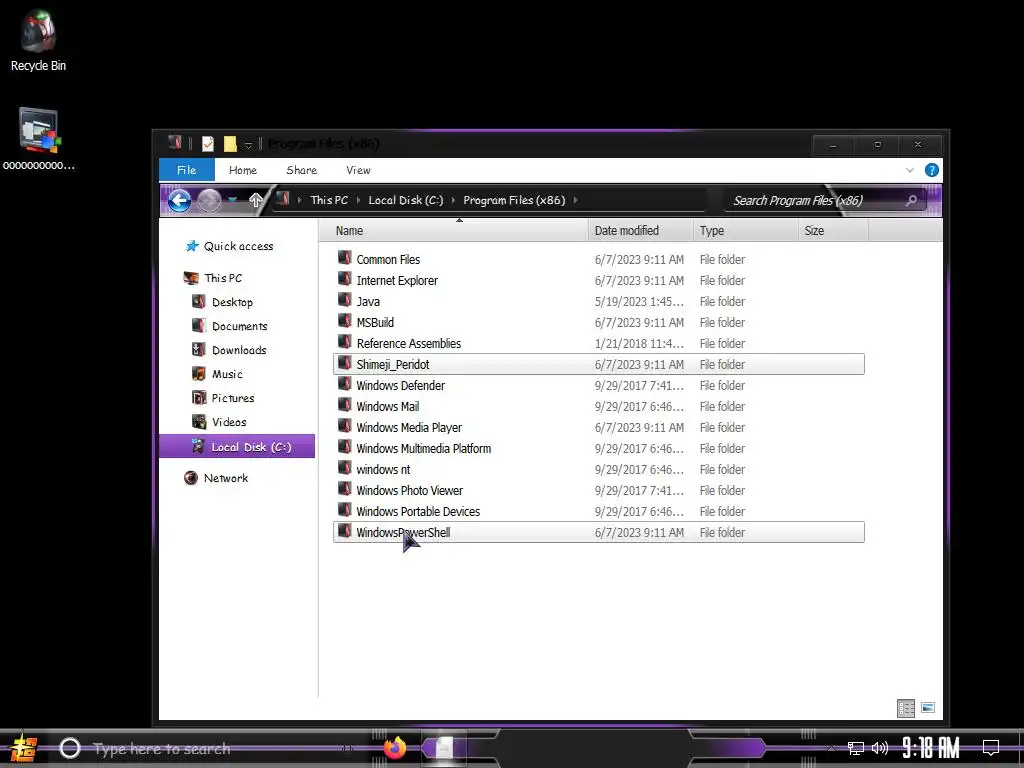Select the windows nt folder icon
Screen dimensions: 1024x768
[345, 468]
